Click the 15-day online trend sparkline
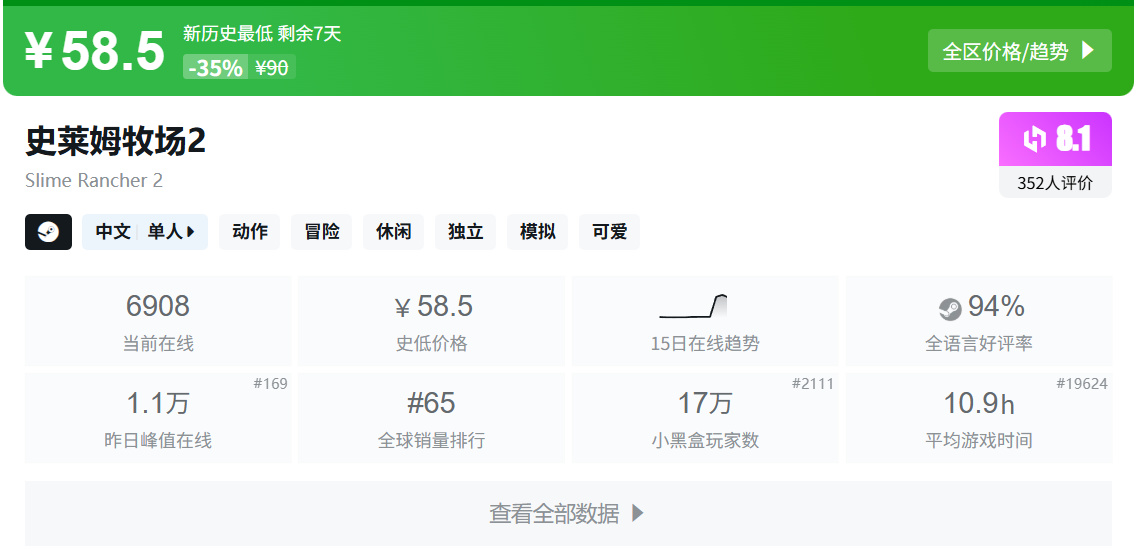1137x551 pixels. 693,306
